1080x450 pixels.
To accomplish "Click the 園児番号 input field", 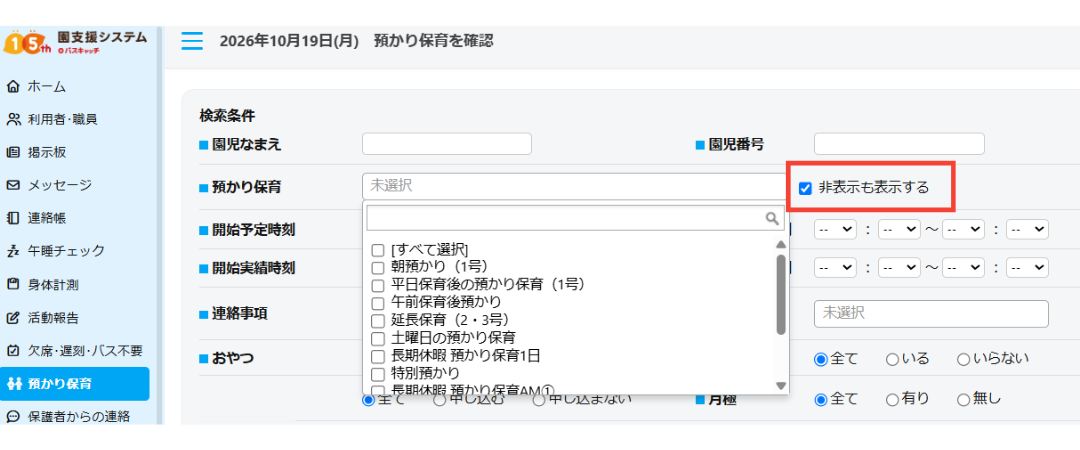I will pos(899,144).
